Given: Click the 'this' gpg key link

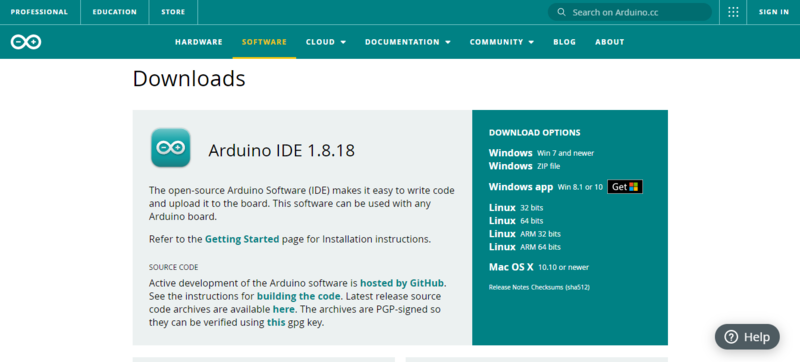Looking at the screenshot, I should pos(276,323).
